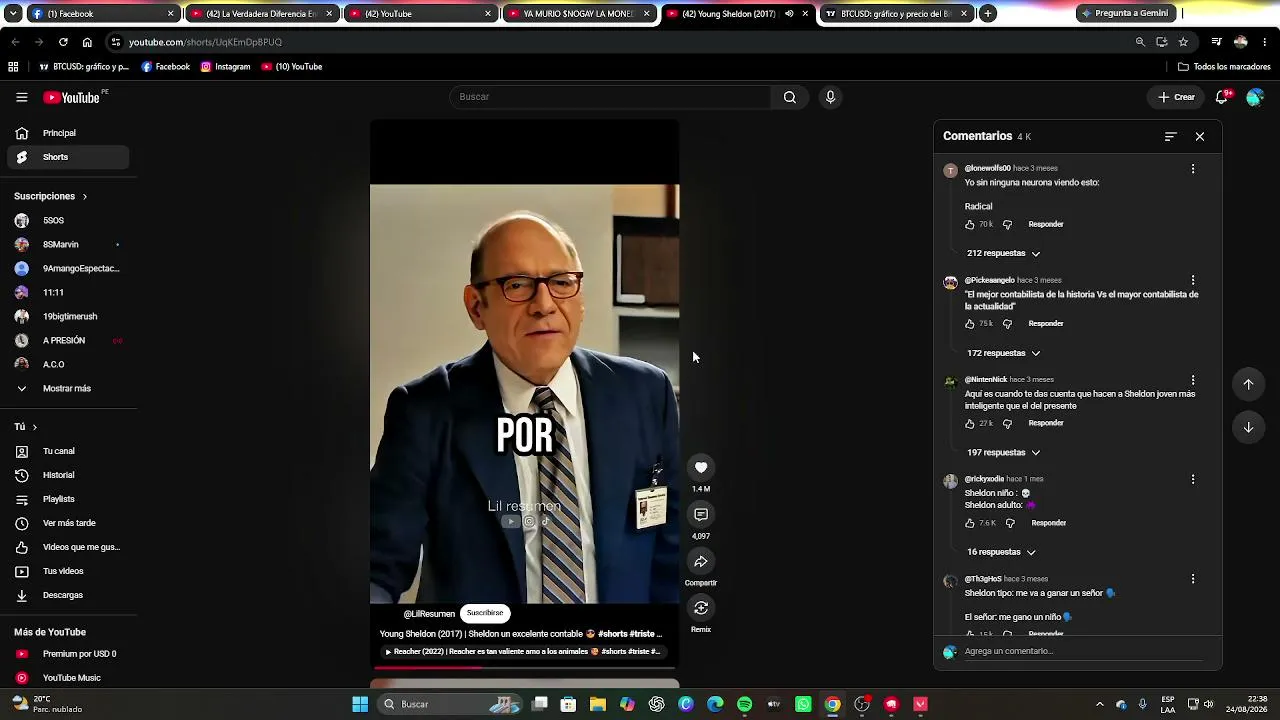Viewport: 1280px width, 720px height.
Task: Expand the 16 respuestas thread
Action: (1000, 552)
